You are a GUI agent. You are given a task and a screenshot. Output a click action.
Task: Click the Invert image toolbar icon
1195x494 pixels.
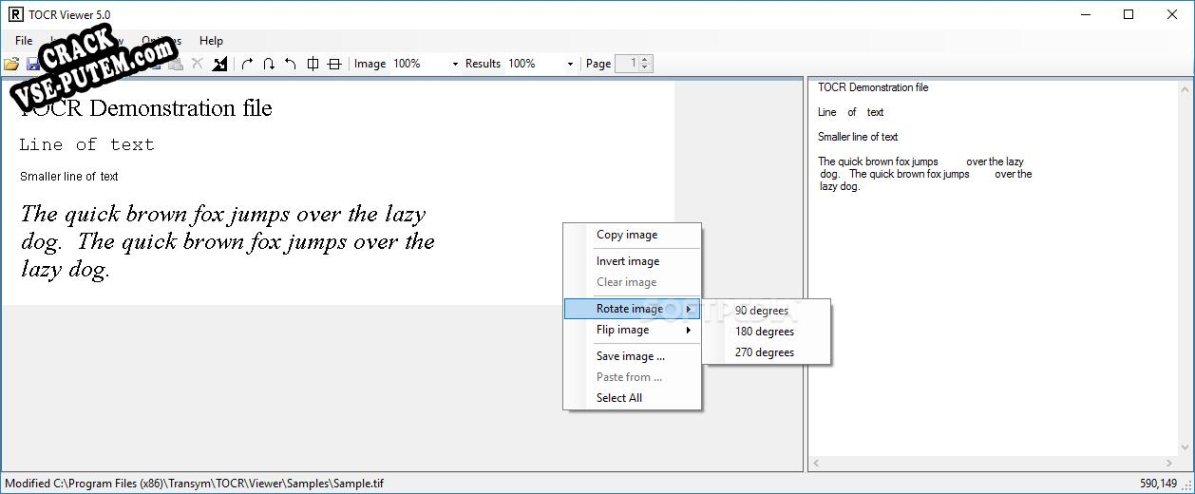click(x=219, y=64)
